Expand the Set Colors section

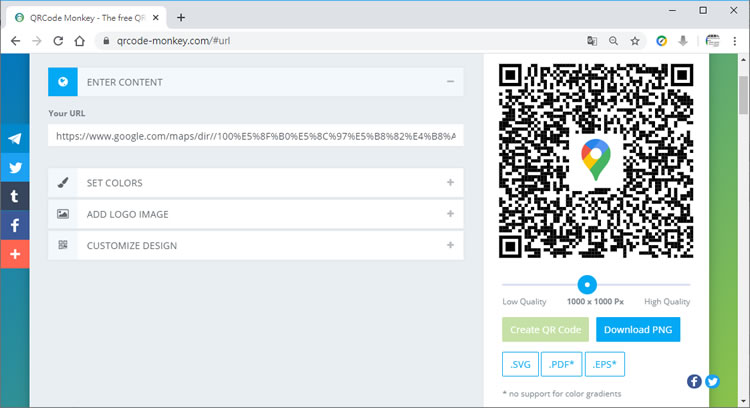point(450,182)
